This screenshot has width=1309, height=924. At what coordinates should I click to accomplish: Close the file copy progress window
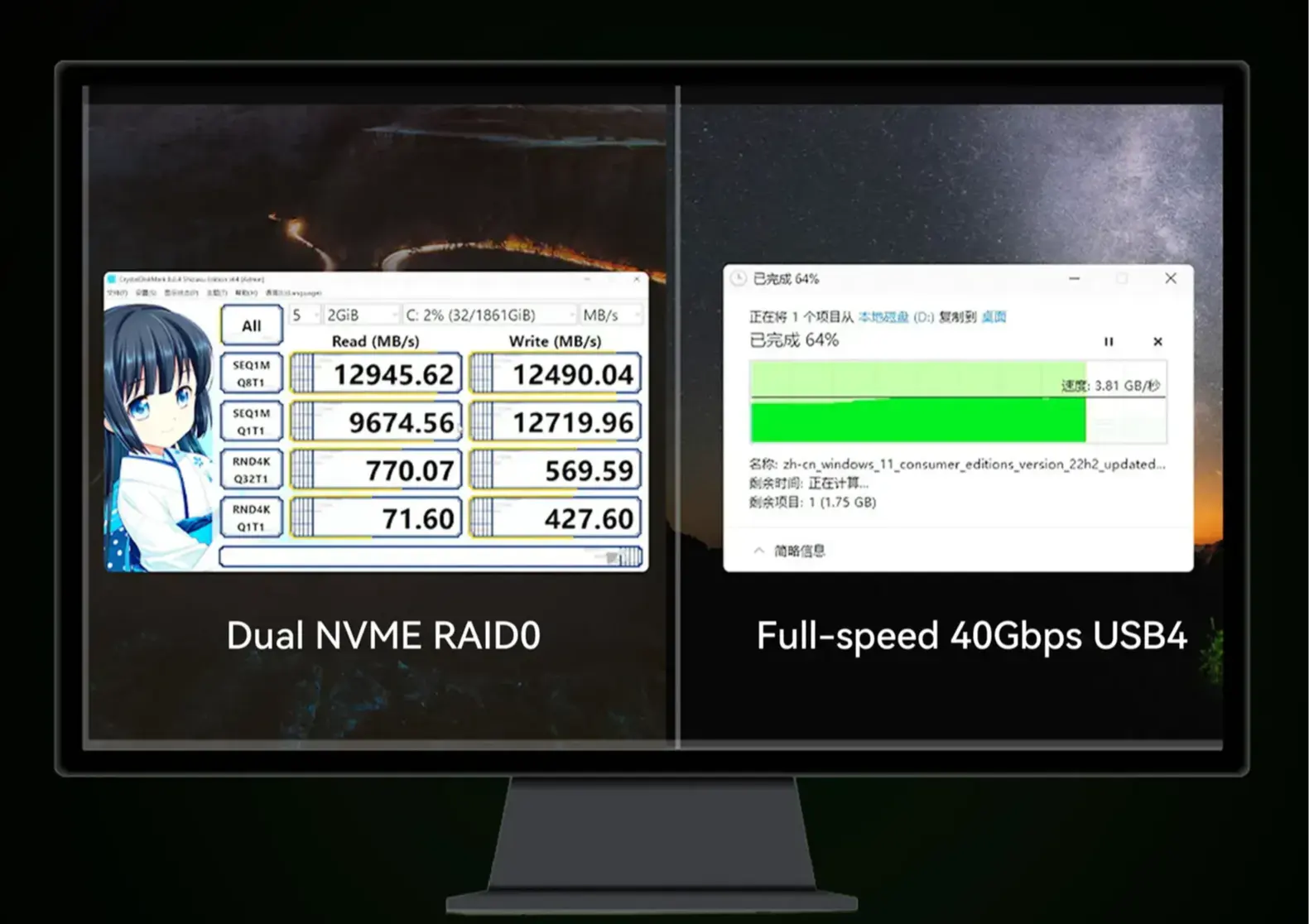1171,278
